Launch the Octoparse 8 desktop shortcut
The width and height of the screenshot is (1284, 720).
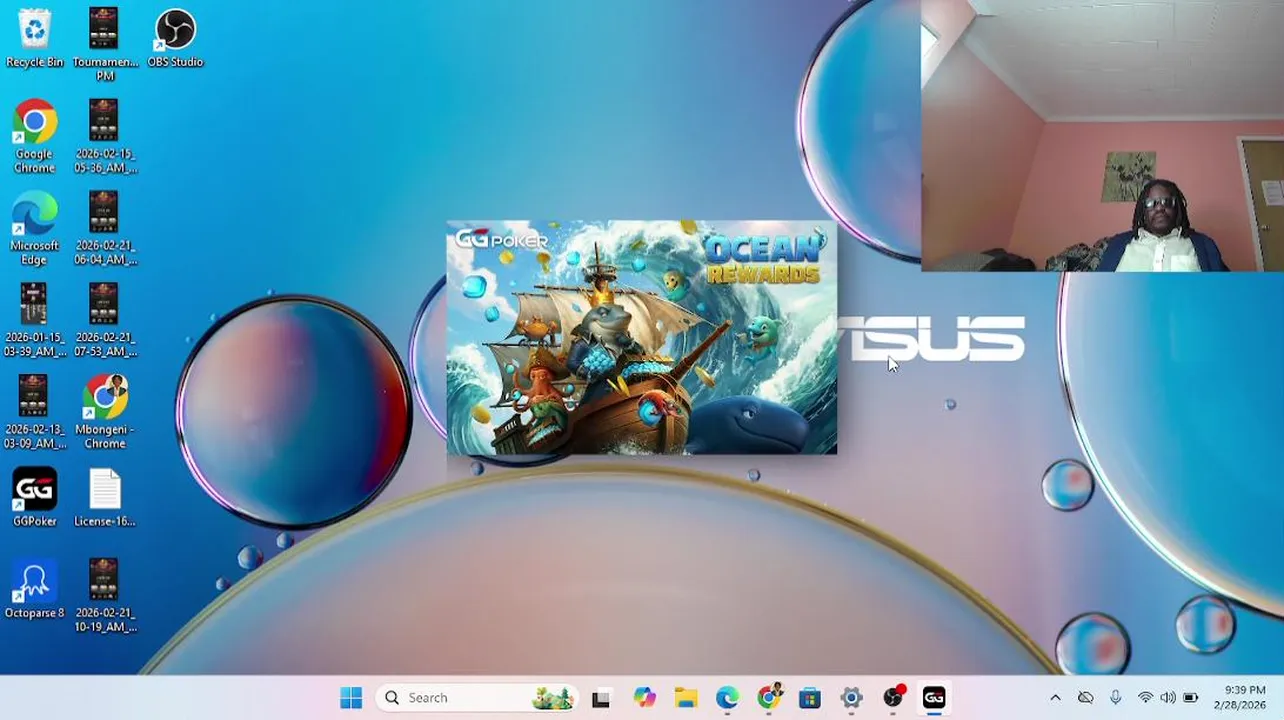click(34, 589)
